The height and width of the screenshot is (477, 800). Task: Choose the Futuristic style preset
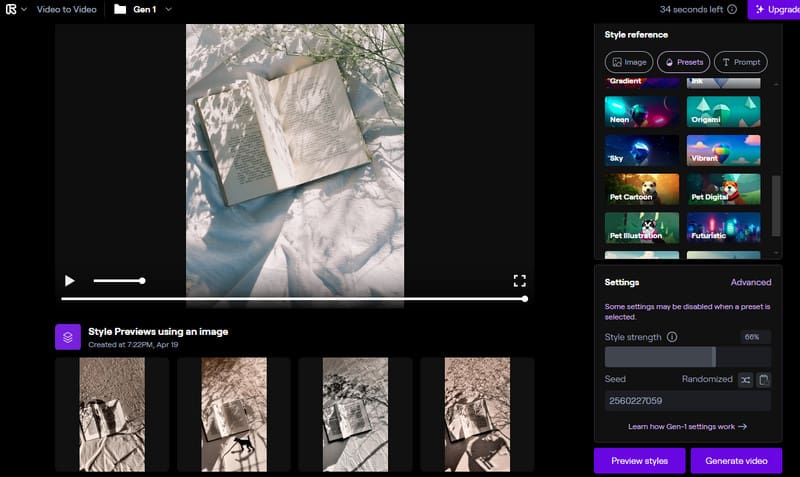click(x=724, y=227)
